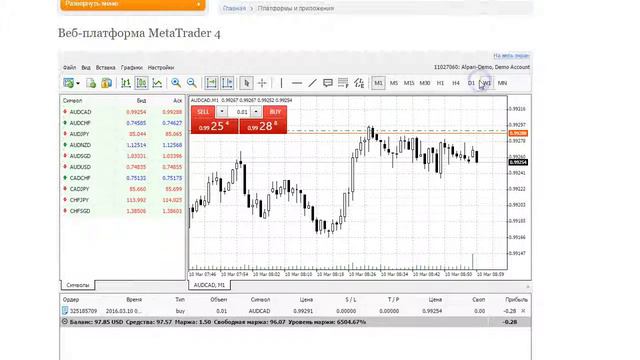Toggle chart shift icon

(x=227, y=83)
